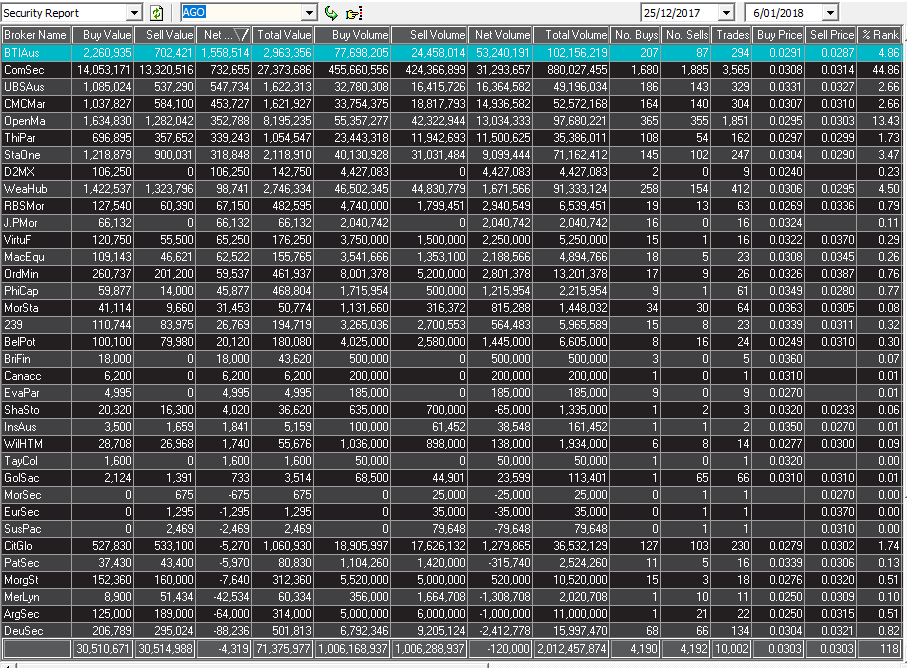
Task: Click the green curved arrow icon
Action: point(331,13)
